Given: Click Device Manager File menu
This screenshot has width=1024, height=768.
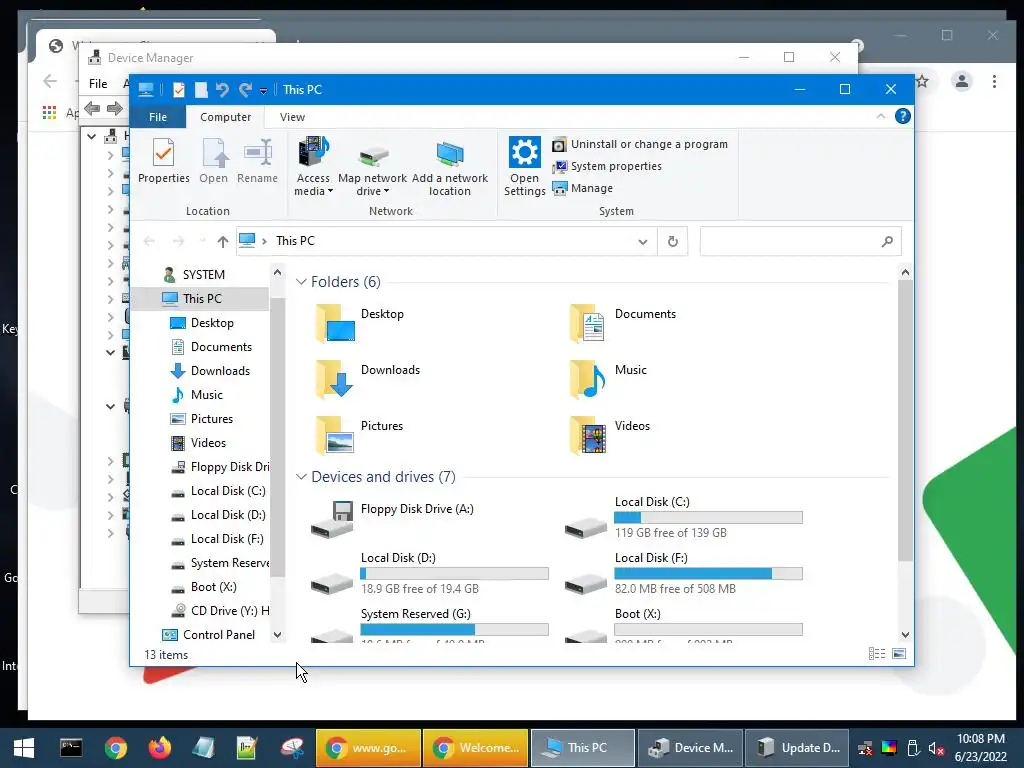Looking at the screenshot, I should (98, 84).
